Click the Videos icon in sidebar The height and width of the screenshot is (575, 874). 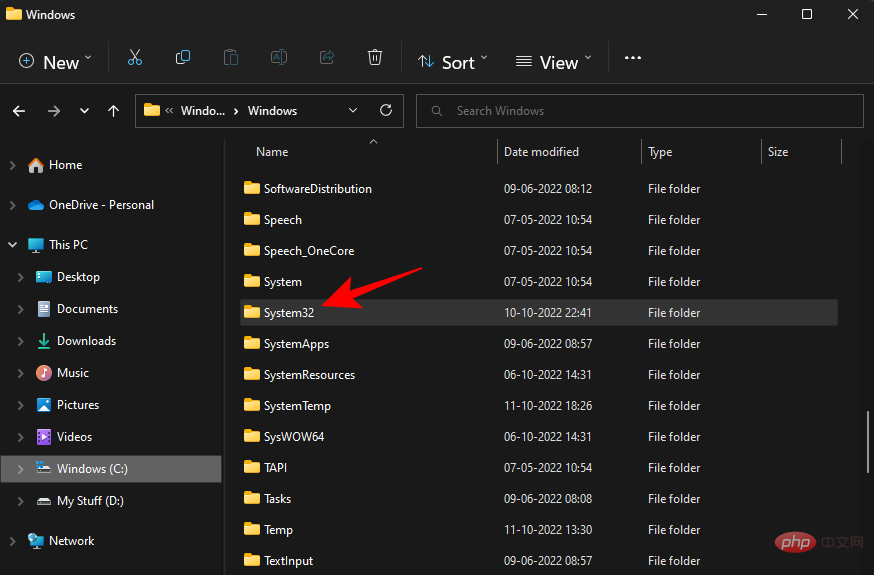[43, 437]
